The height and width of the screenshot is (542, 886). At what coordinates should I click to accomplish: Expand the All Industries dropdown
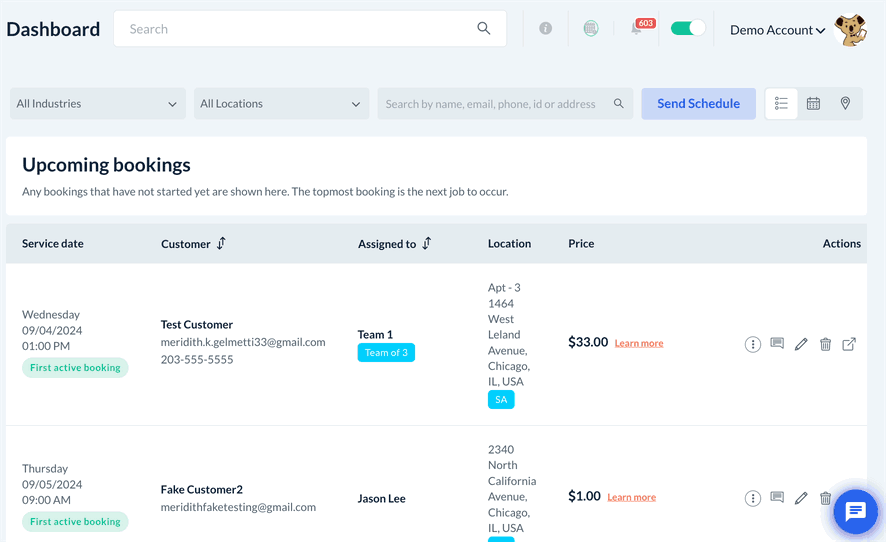click(x=97, y=104)
